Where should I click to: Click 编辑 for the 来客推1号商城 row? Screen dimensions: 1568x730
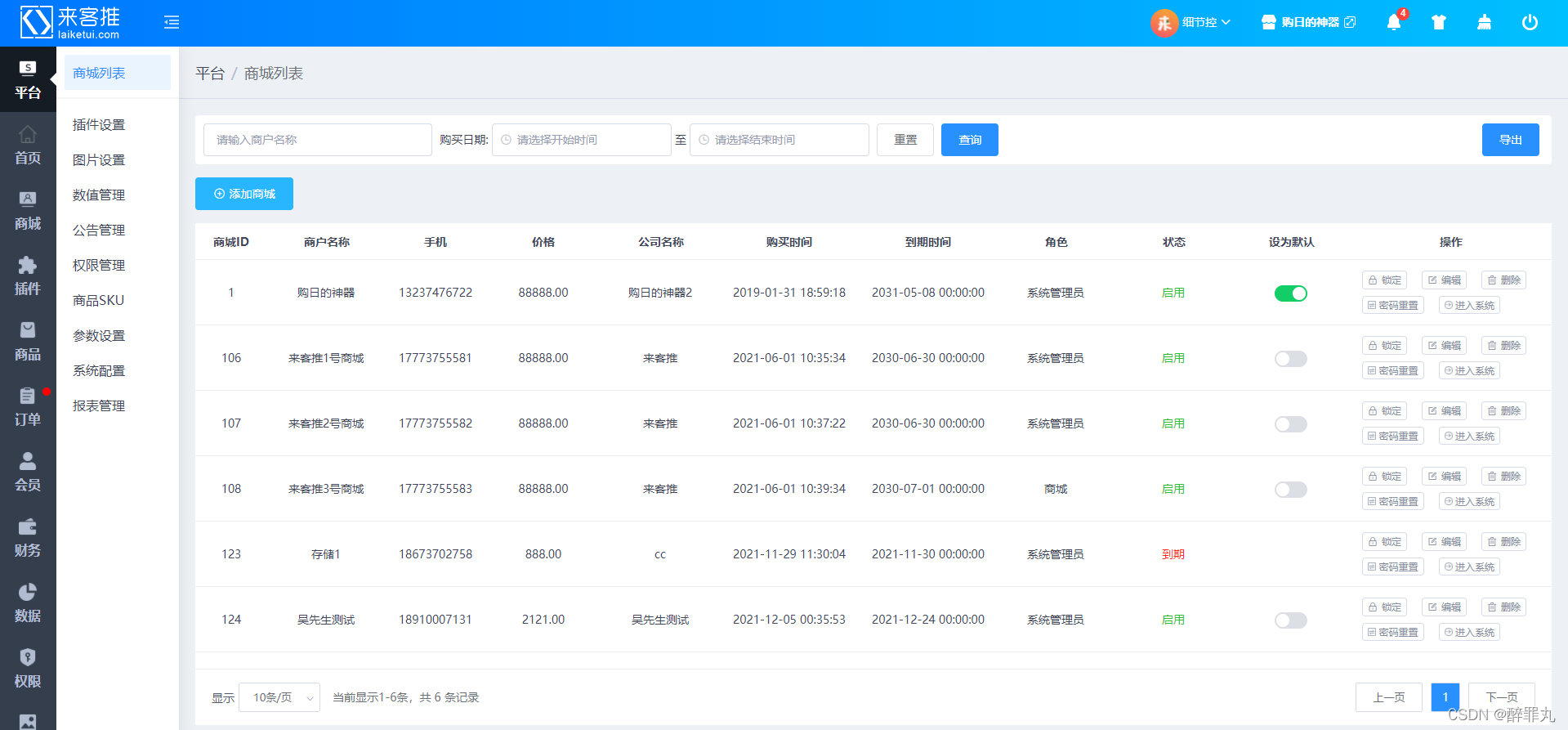pos(1444,345)
